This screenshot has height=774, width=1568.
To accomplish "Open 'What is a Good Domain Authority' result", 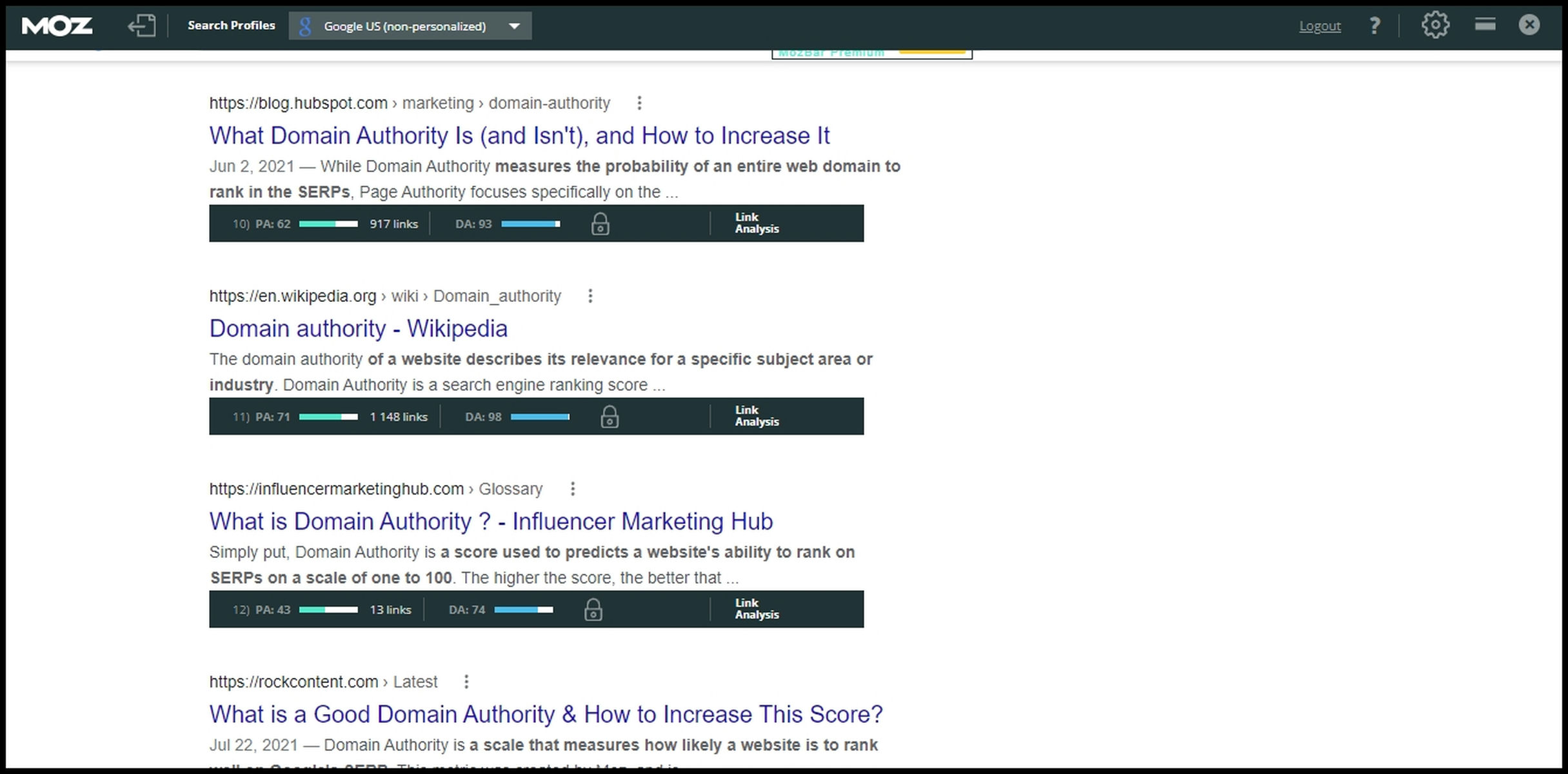I will pos(546,714).
